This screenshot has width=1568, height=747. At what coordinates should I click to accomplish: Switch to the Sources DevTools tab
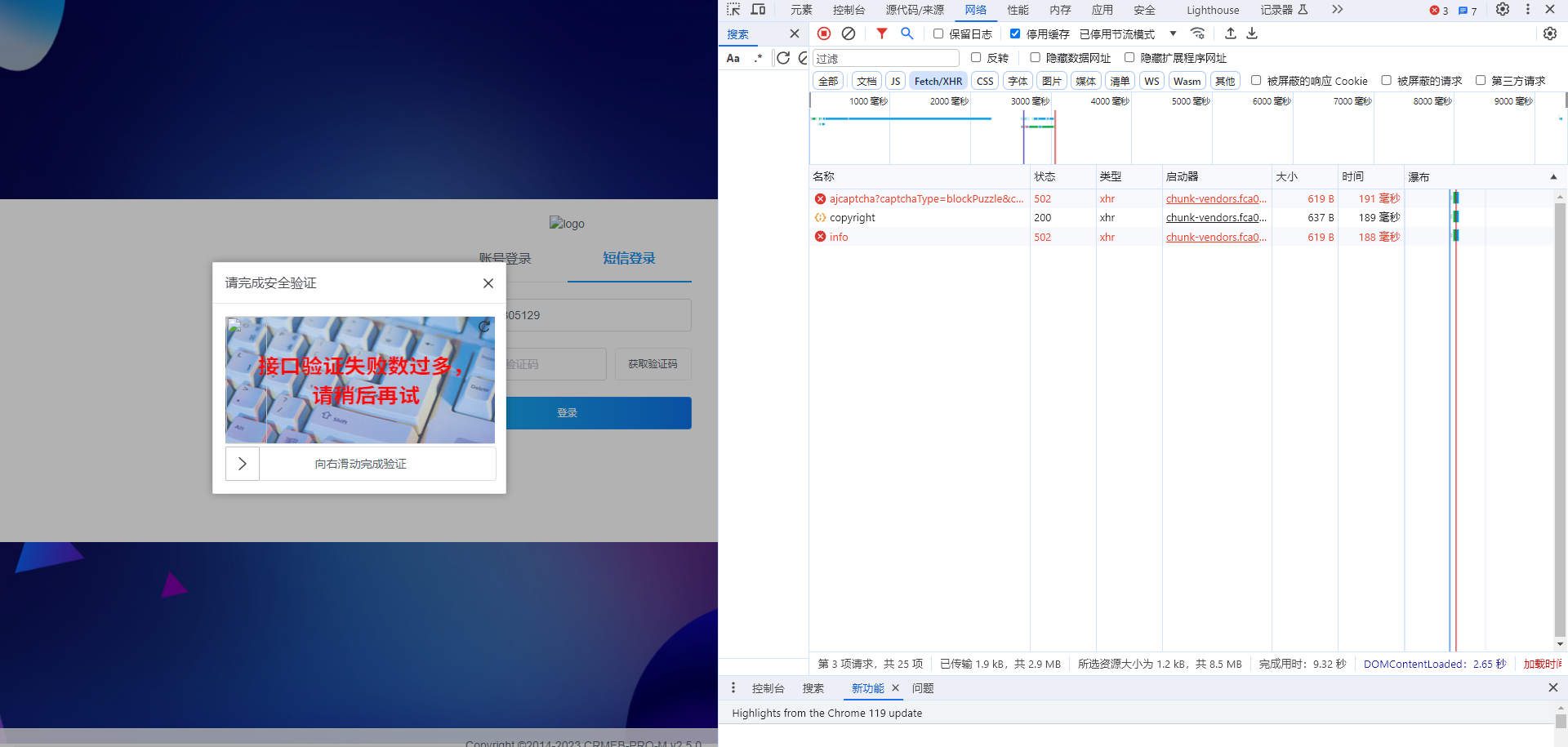click(915, 10)
